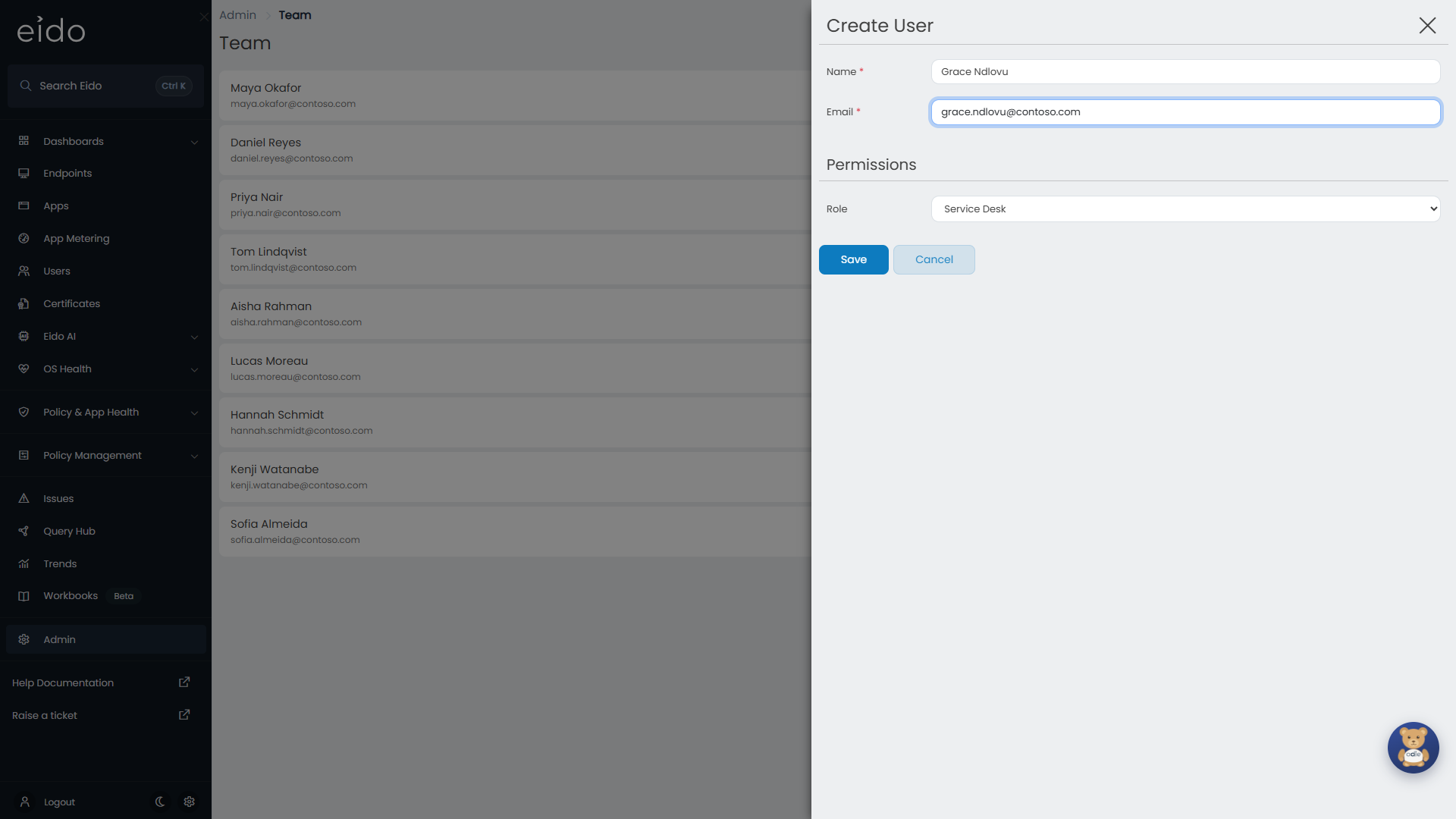Open Endpoints via its monitor icon
This screenshot has height=819, width=1456.
tap(24, 174)
